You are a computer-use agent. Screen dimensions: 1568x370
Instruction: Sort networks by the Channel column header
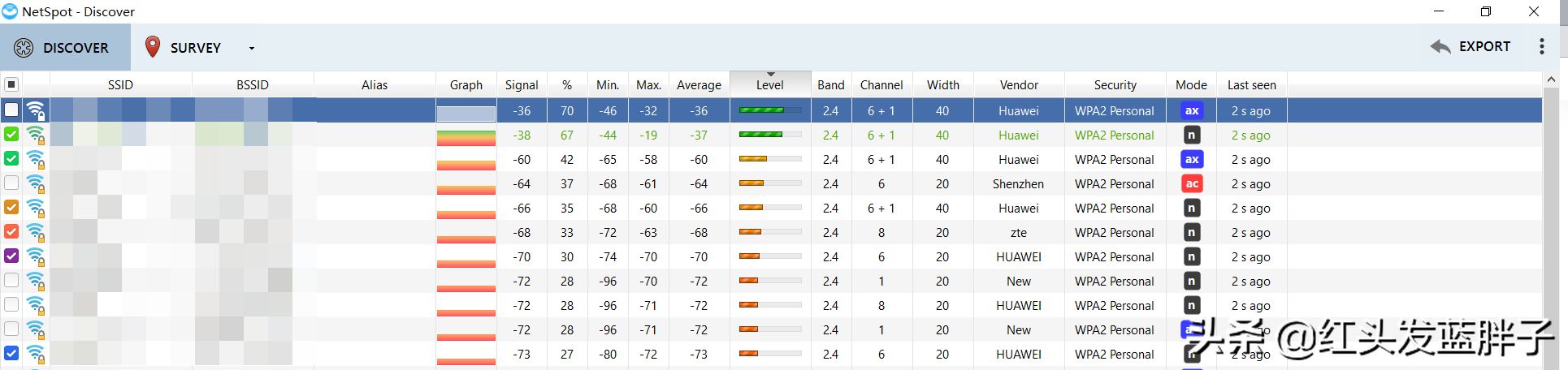[881, 84]
